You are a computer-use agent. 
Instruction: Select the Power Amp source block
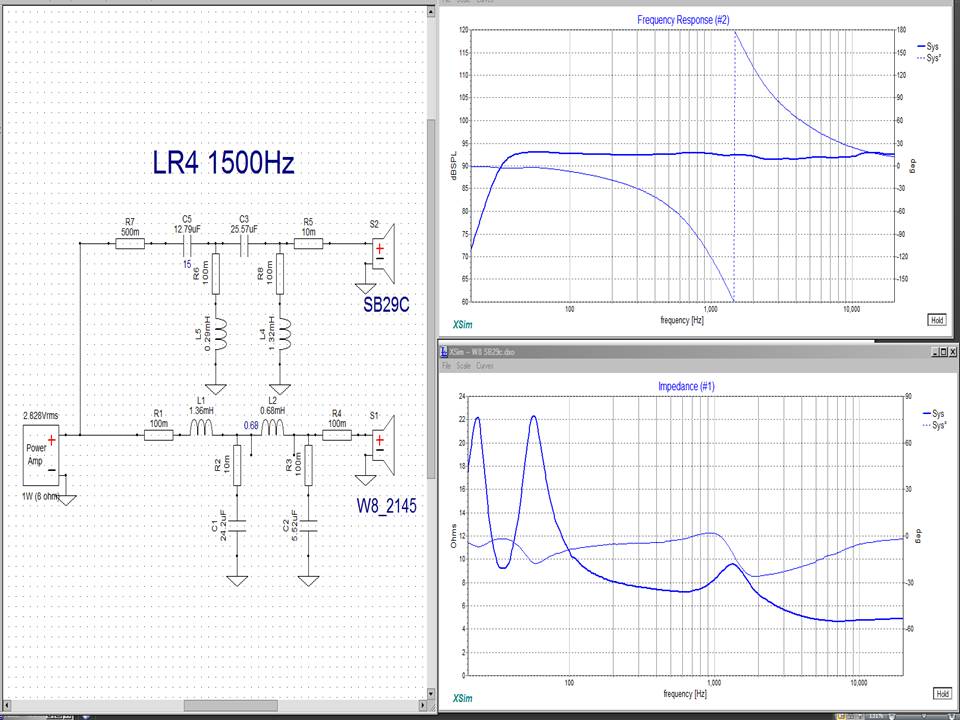[42, 455]
